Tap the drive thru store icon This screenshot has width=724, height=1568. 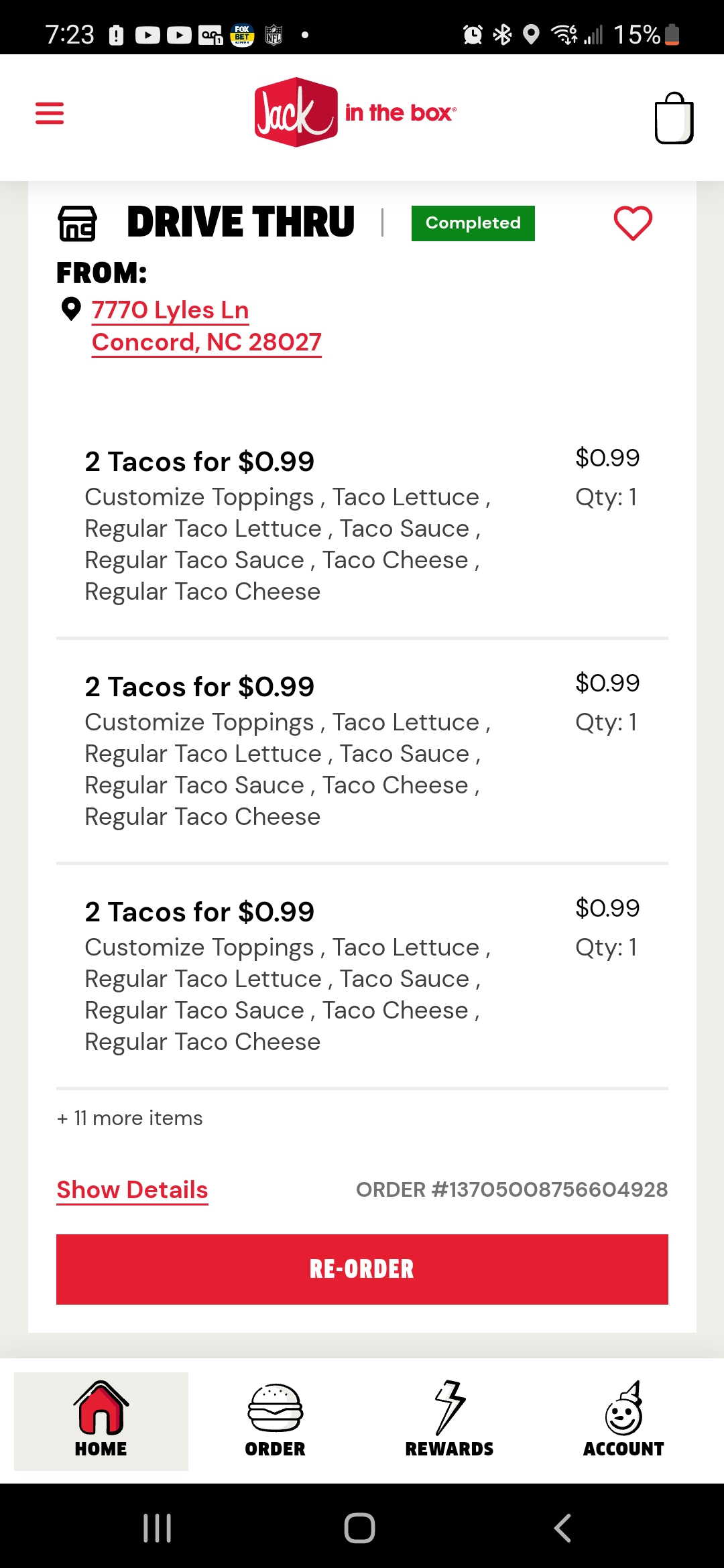coord(78,223)
